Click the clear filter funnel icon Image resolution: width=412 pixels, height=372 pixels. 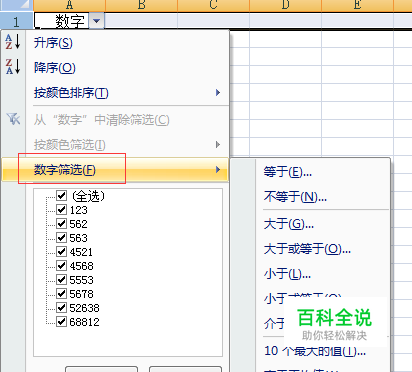13,119
